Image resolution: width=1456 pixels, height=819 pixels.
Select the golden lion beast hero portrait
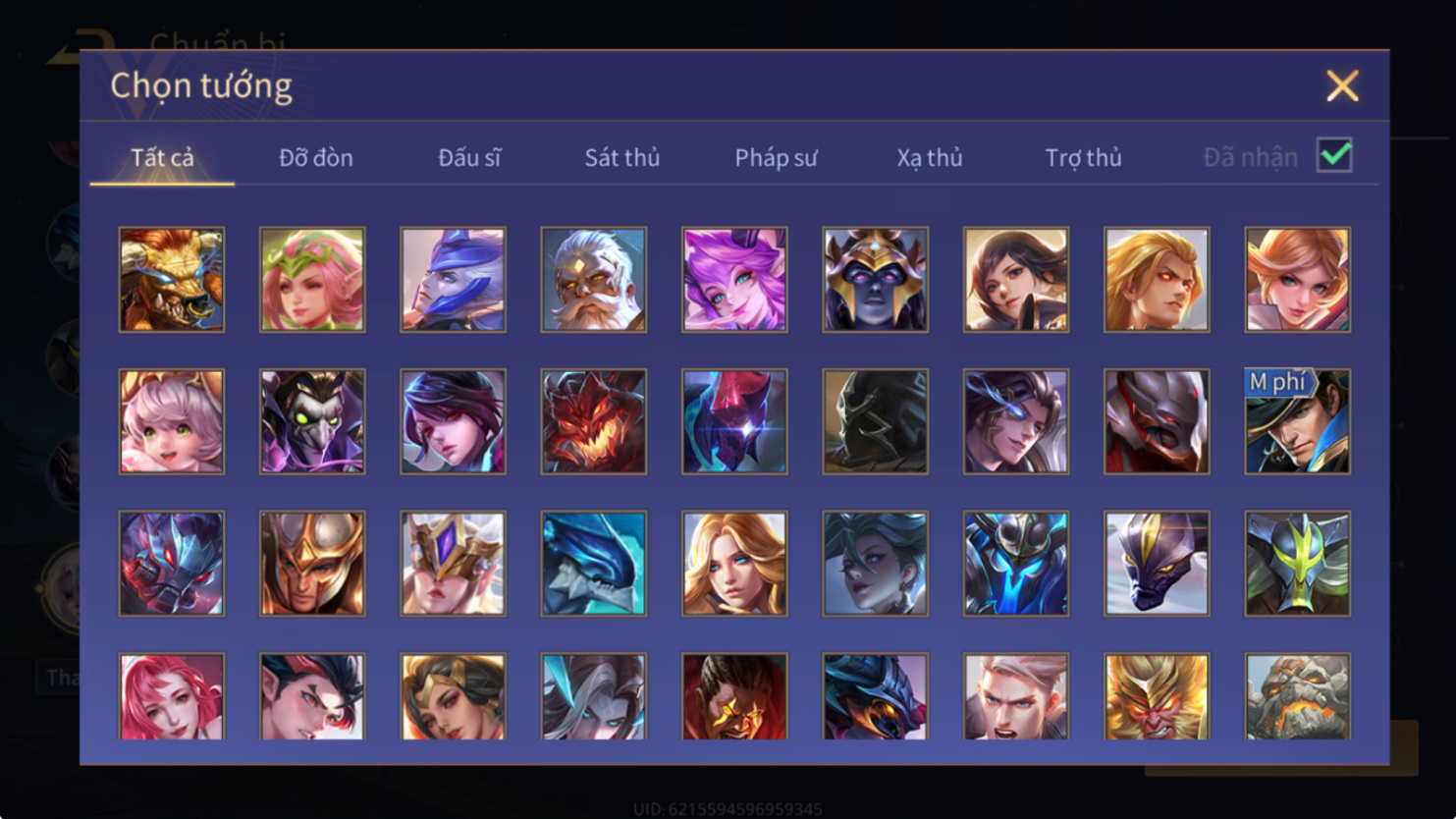(172, 280)
